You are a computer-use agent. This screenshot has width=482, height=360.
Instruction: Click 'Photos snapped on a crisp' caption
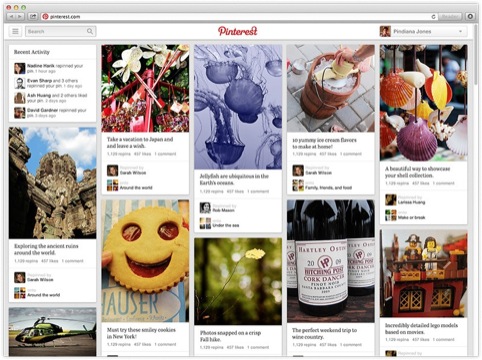230,336
